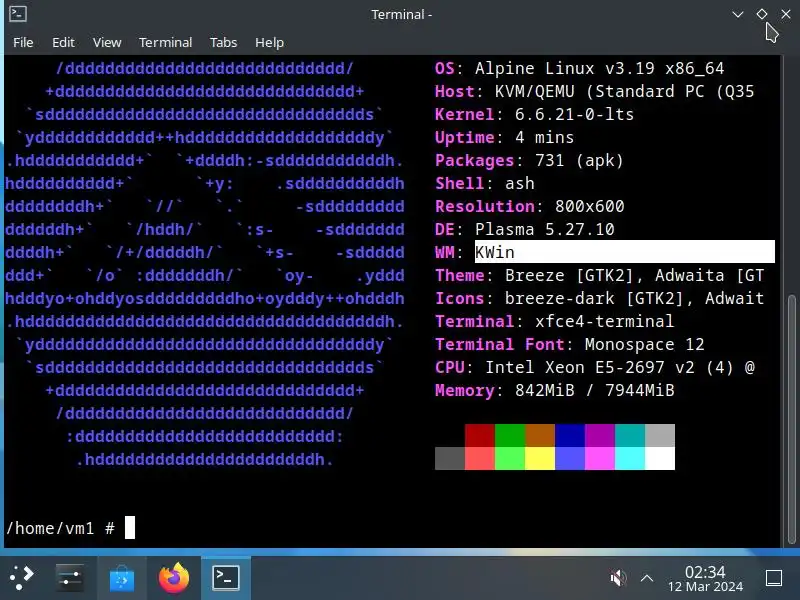Image resolution: width=800 pixels, height=600 pixels.
Task: Click the shell value "ash"
Action: pos(519,183)
